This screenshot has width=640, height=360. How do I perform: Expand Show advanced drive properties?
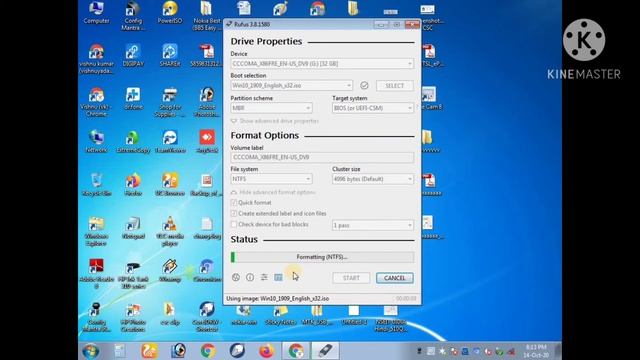point(275,121)
